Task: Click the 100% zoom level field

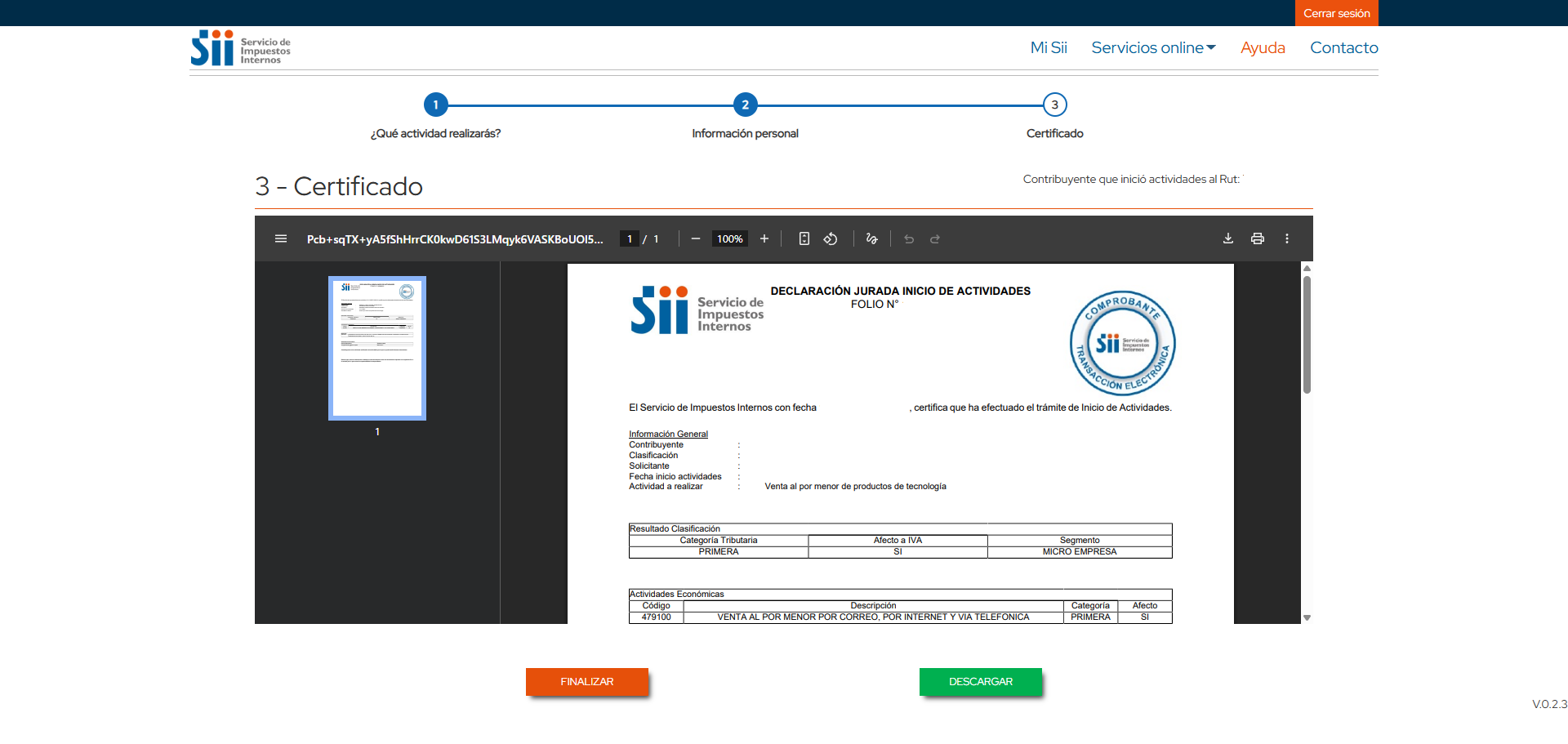Action: pyautogui.click(x=730, y=238)
